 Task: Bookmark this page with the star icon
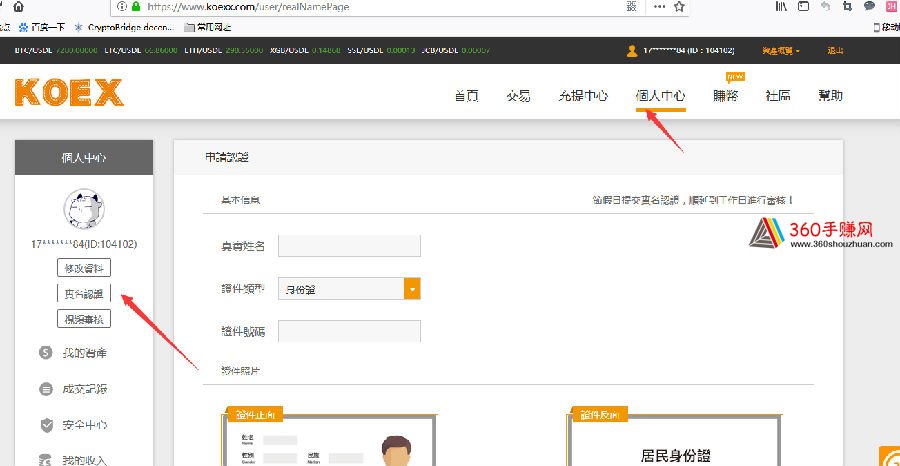[680, 6]
